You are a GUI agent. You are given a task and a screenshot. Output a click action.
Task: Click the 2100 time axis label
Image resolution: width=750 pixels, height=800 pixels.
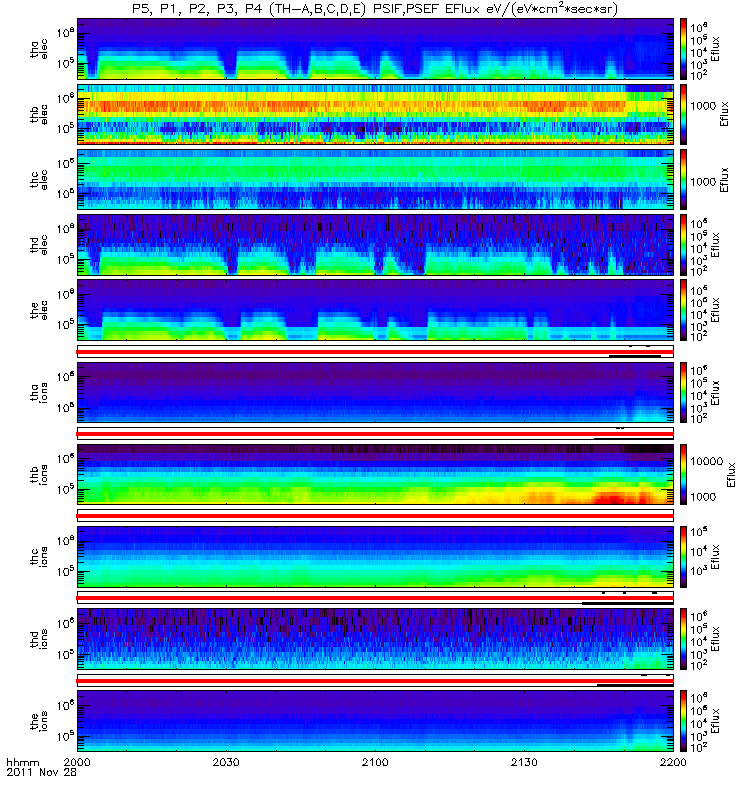click(x=375, y=762)
